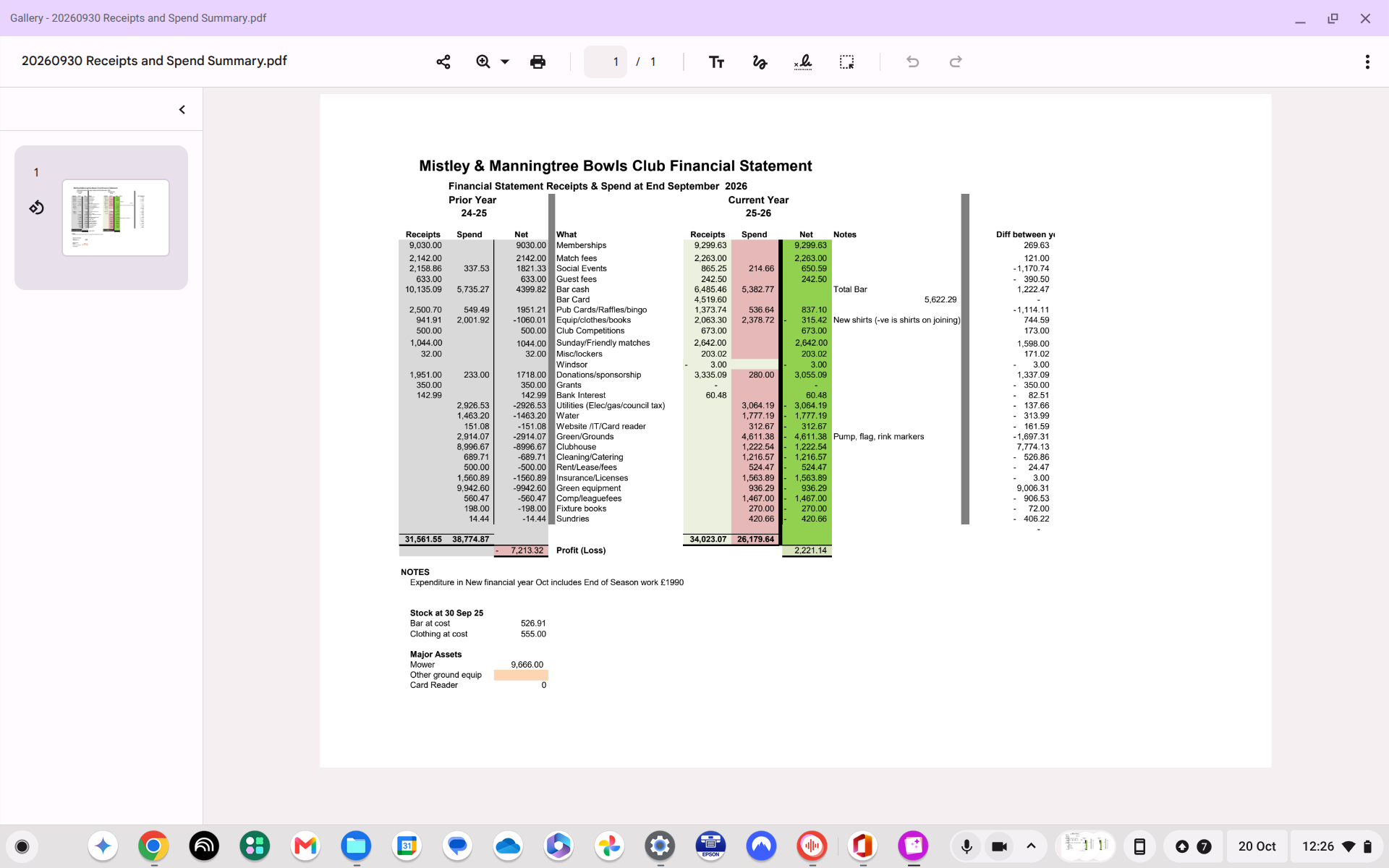Expand the tray chevron arrow
Screen dimensions: 1389x868
coord(1031,846)
